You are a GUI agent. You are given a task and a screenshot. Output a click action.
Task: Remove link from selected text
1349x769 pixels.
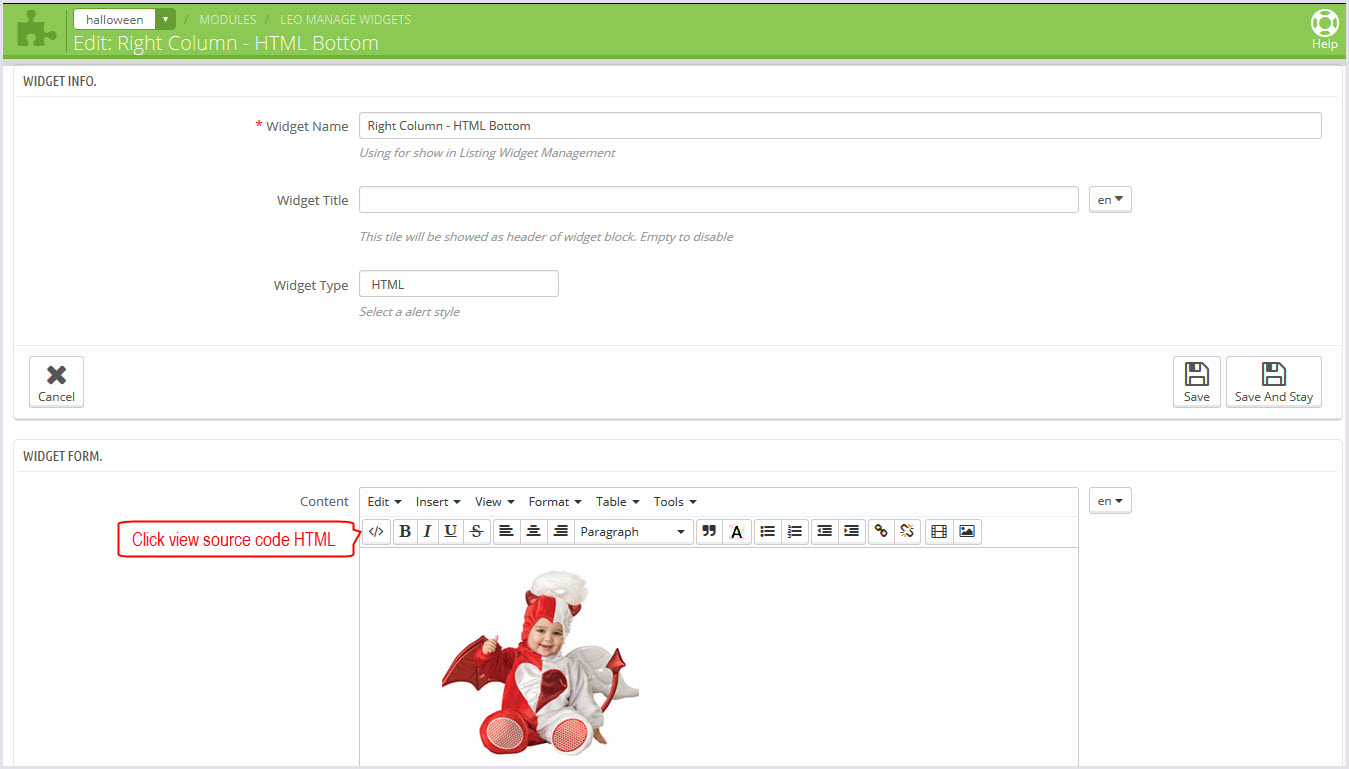tap(907, 531)
